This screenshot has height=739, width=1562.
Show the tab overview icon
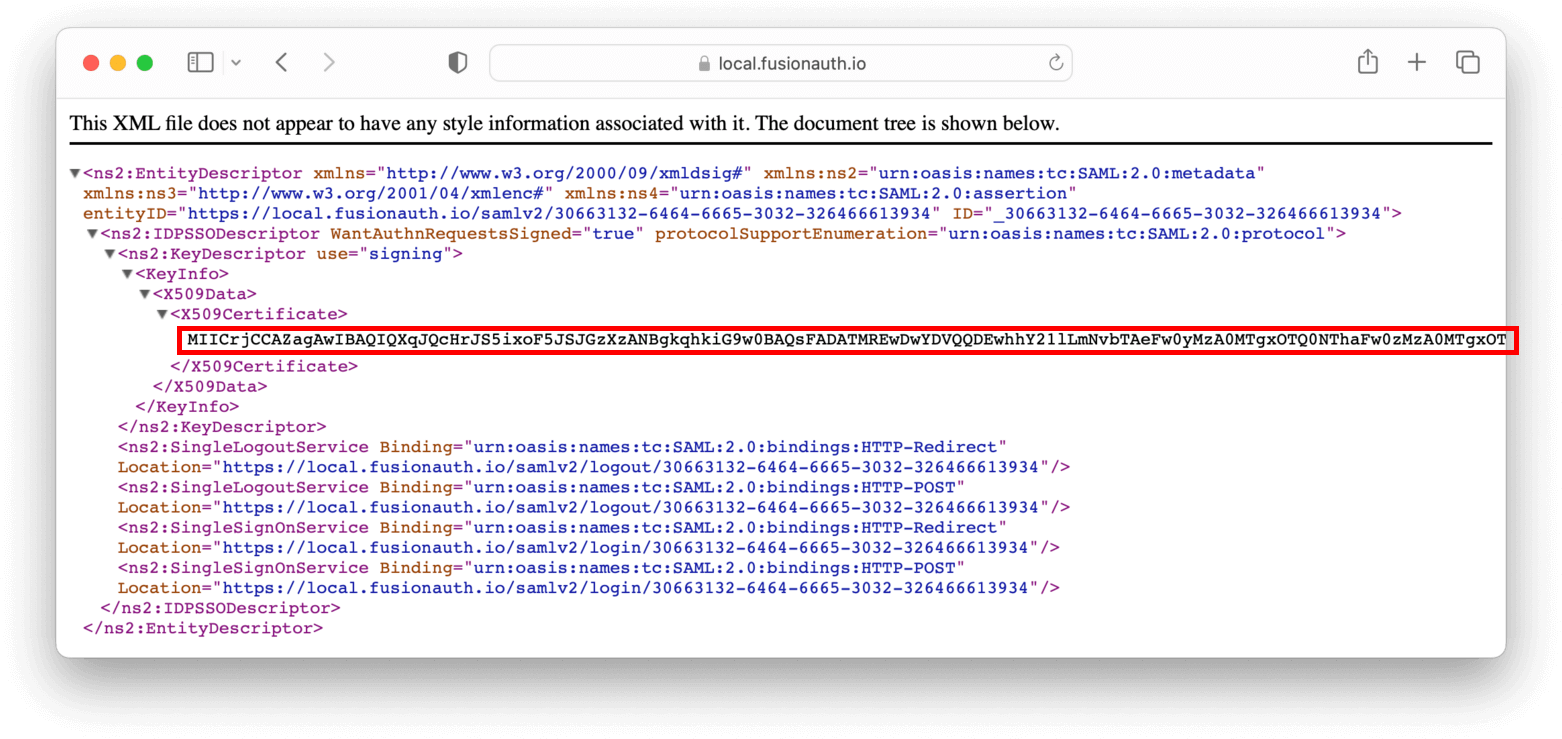click(x=1467, y=63)
